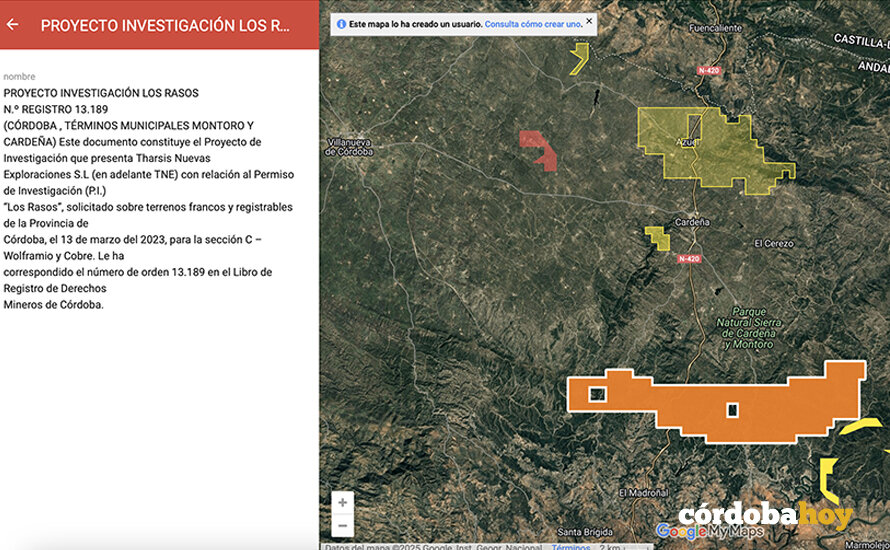Click the Google My Maps logo
Screen dimensions: 890x550
point(710,531)
